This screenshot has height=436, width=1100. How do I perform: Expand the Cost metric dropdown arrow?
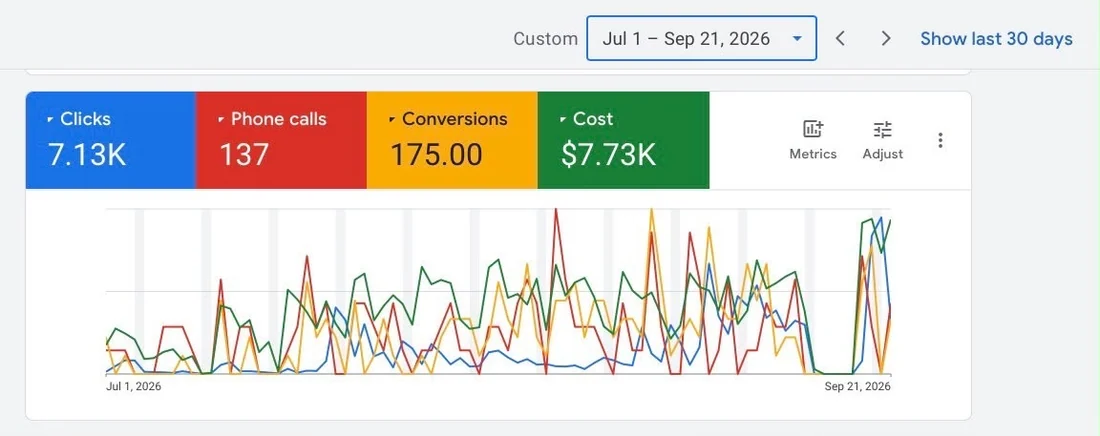click(563, 120)
